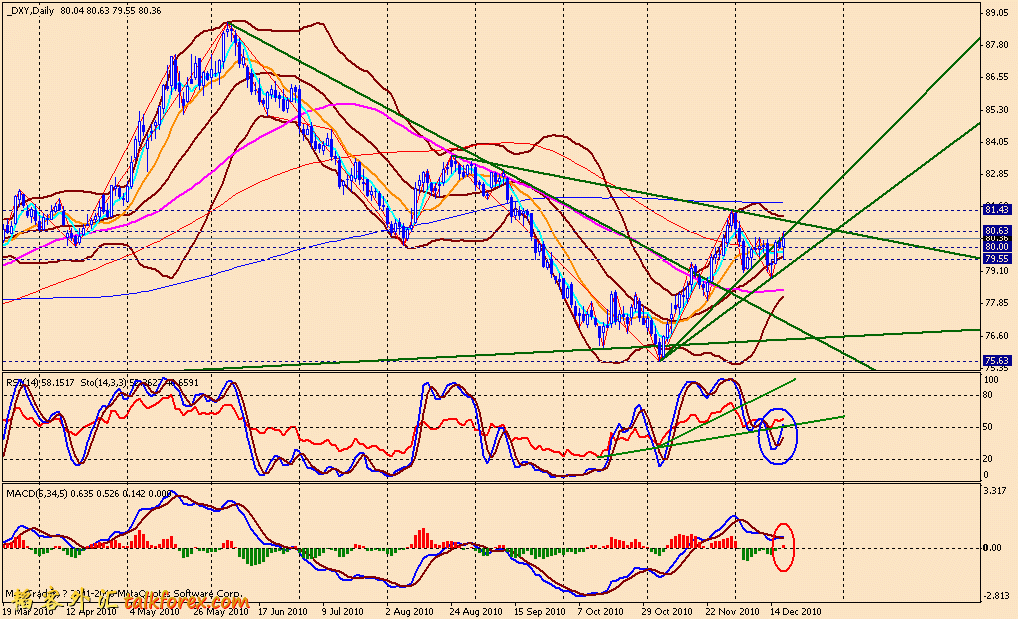
Task: Click the 3.317 MACD scale maximum
Action: [996, 490]
